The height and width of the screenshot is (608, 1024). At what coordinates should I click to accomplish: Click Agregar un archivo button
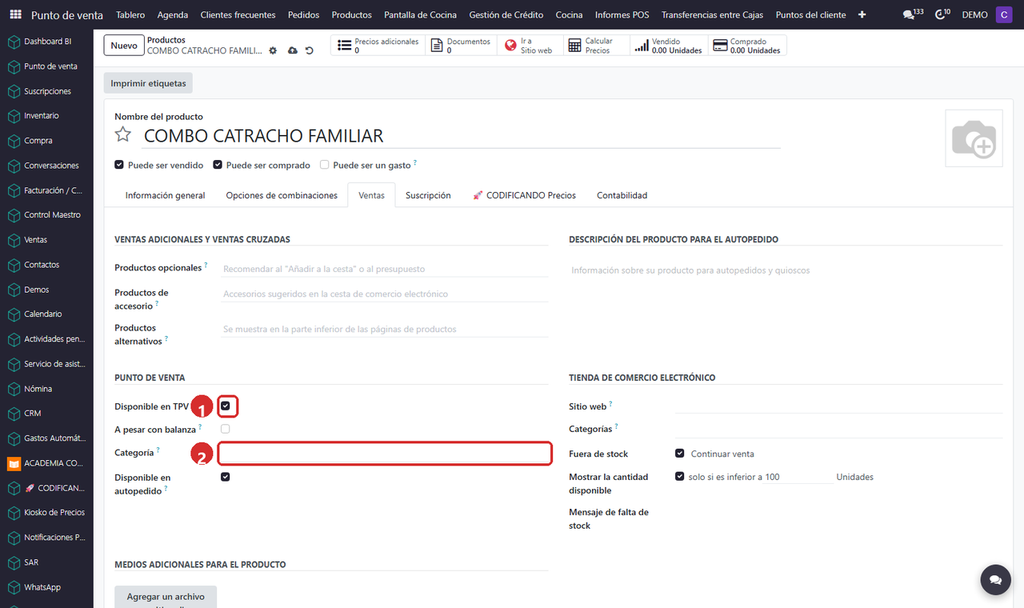[x=165, y=597]
